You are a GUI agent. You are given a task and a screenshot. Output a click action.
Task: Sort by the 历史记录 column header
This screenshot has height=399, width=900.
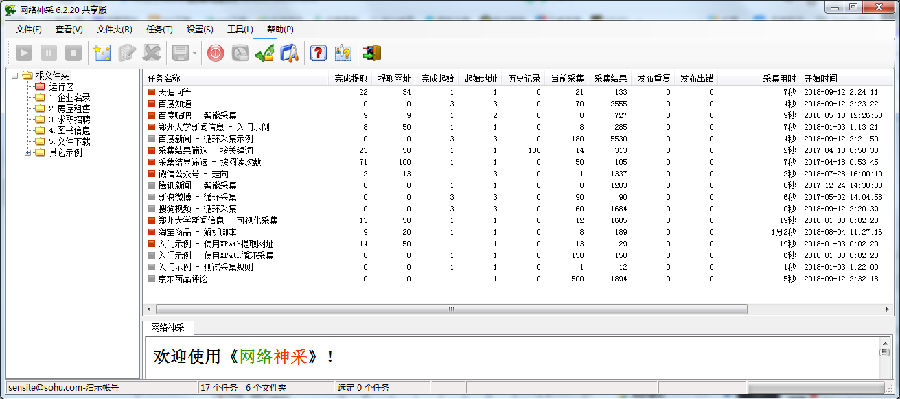tap(523, 78)
